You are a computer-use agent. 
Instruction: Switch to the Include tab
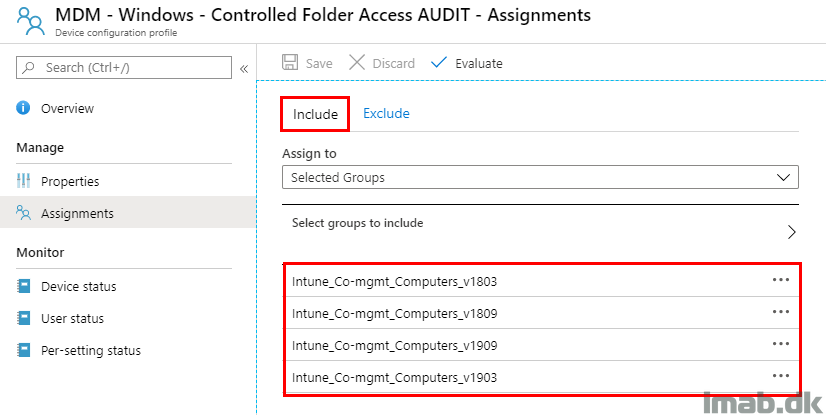[x=315, y=114]
